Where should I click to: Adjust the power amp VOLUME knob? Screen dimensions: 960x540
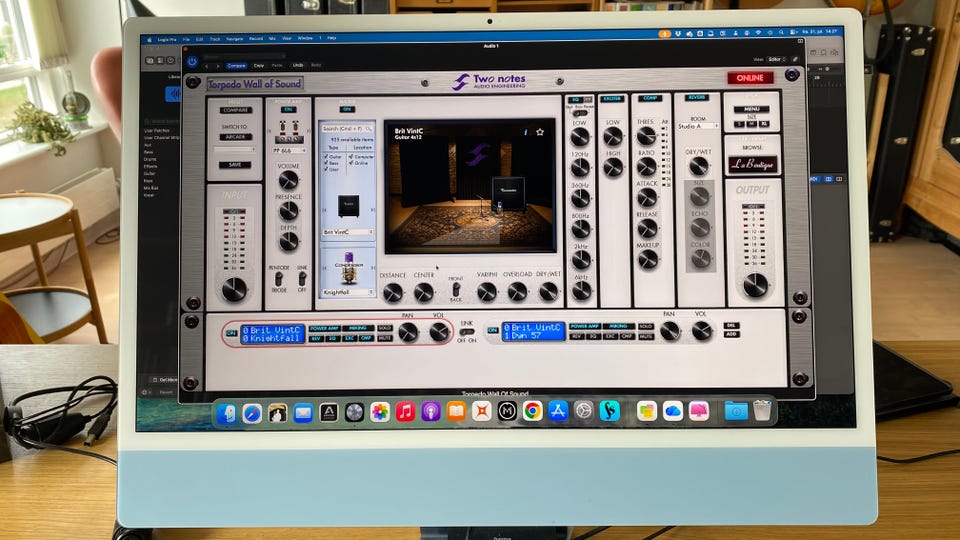[x=288, y=179]
